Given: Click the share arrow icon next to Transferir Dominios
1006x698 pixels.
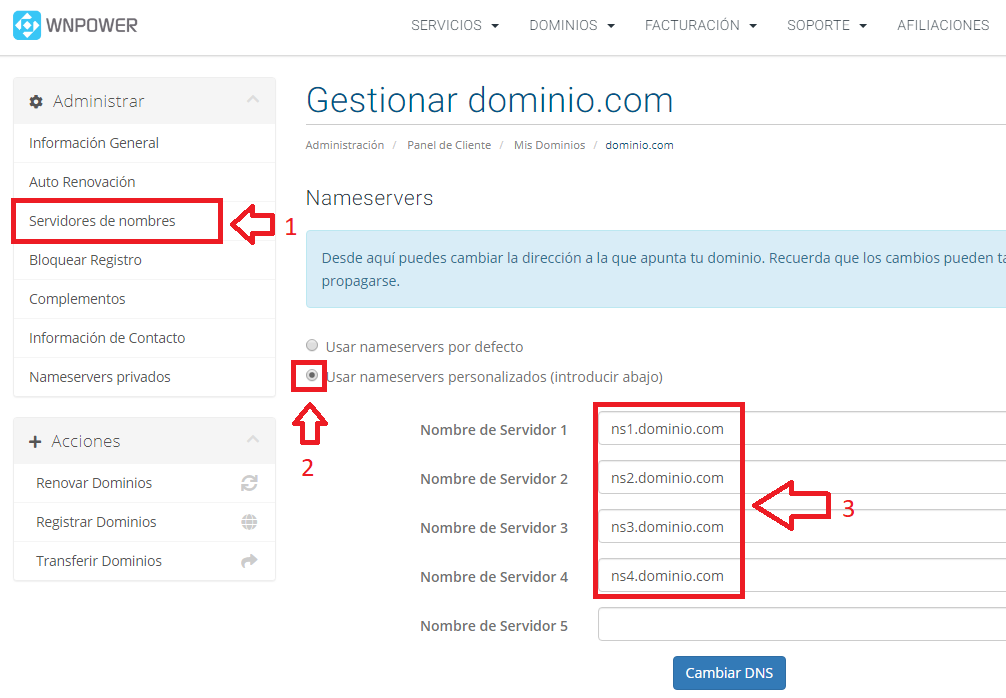Looking at the screenshot, I should click(x=249, y=561).
